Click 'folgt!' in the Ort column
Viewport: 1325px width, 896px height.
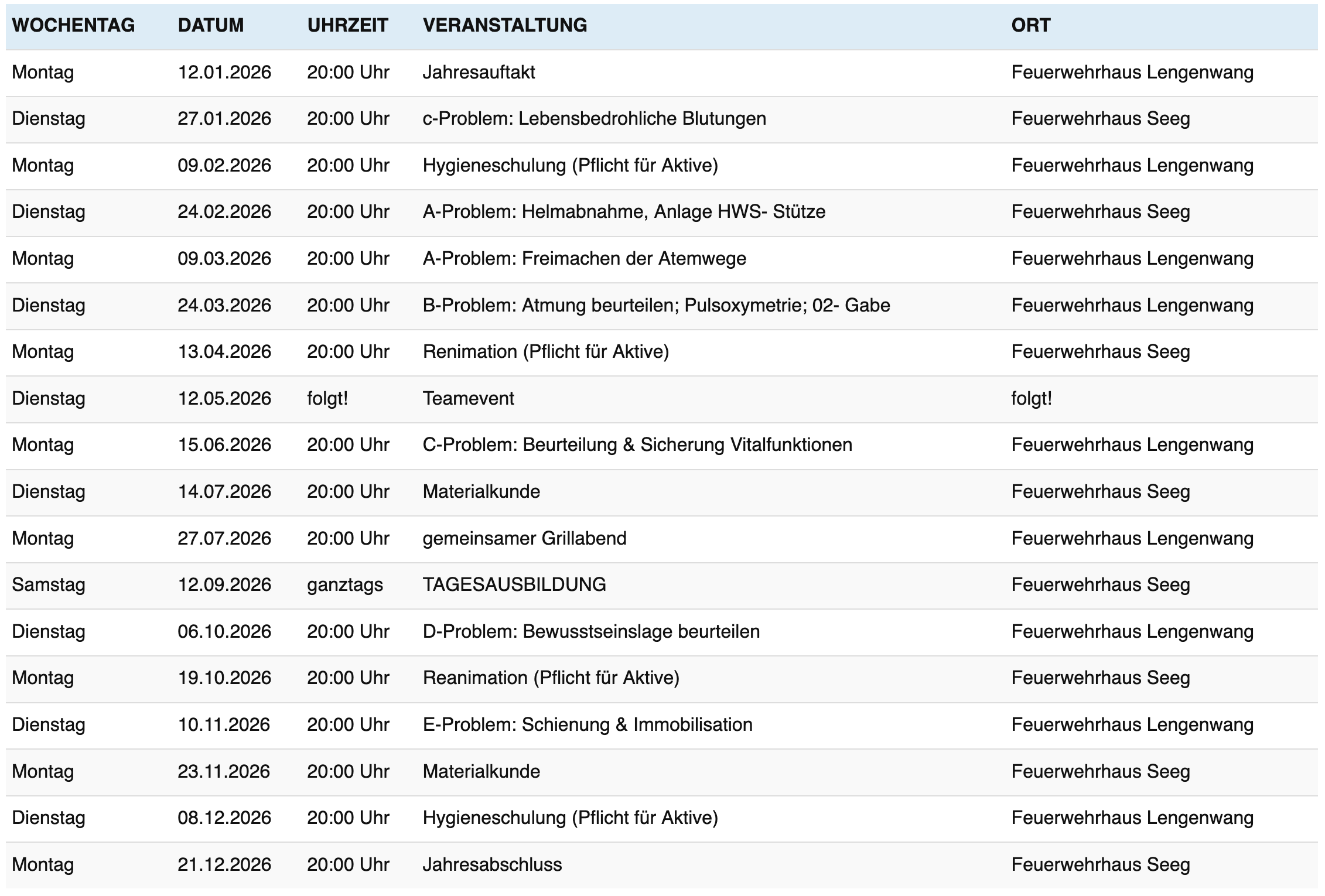(1031, 399)
